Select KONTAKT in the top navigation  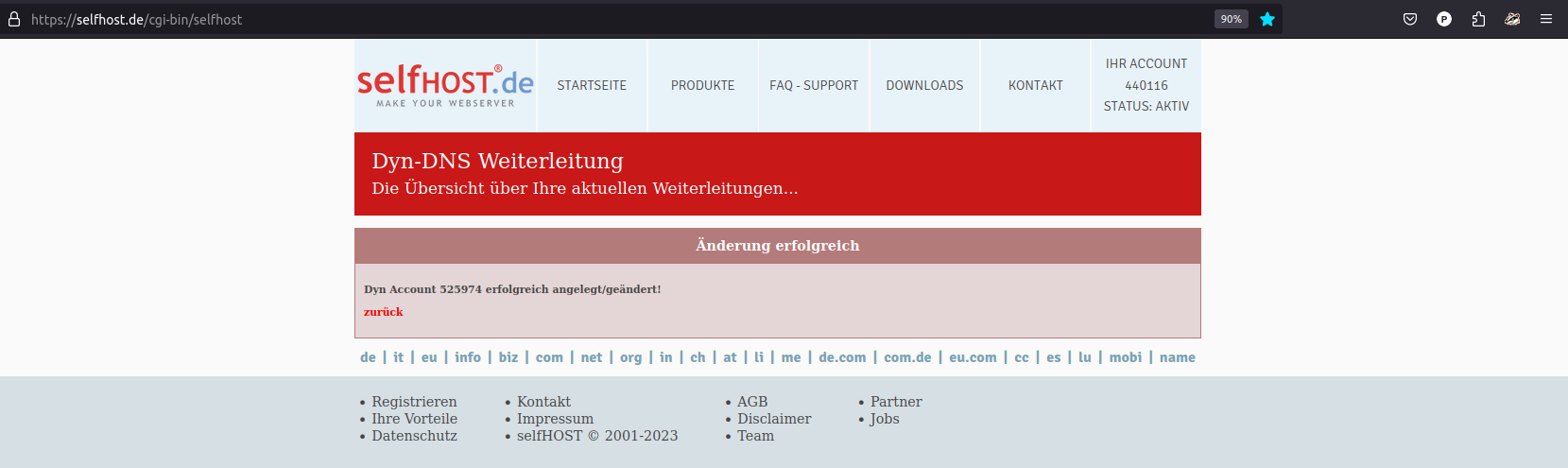coord(1035,85)
